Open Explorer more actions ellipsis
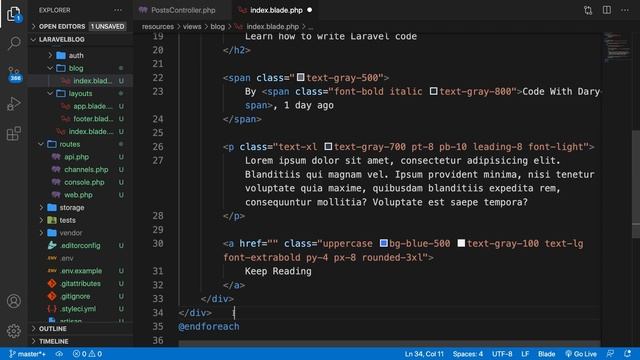This screenshot has height=360, width=640. click(x=118, y=10)
